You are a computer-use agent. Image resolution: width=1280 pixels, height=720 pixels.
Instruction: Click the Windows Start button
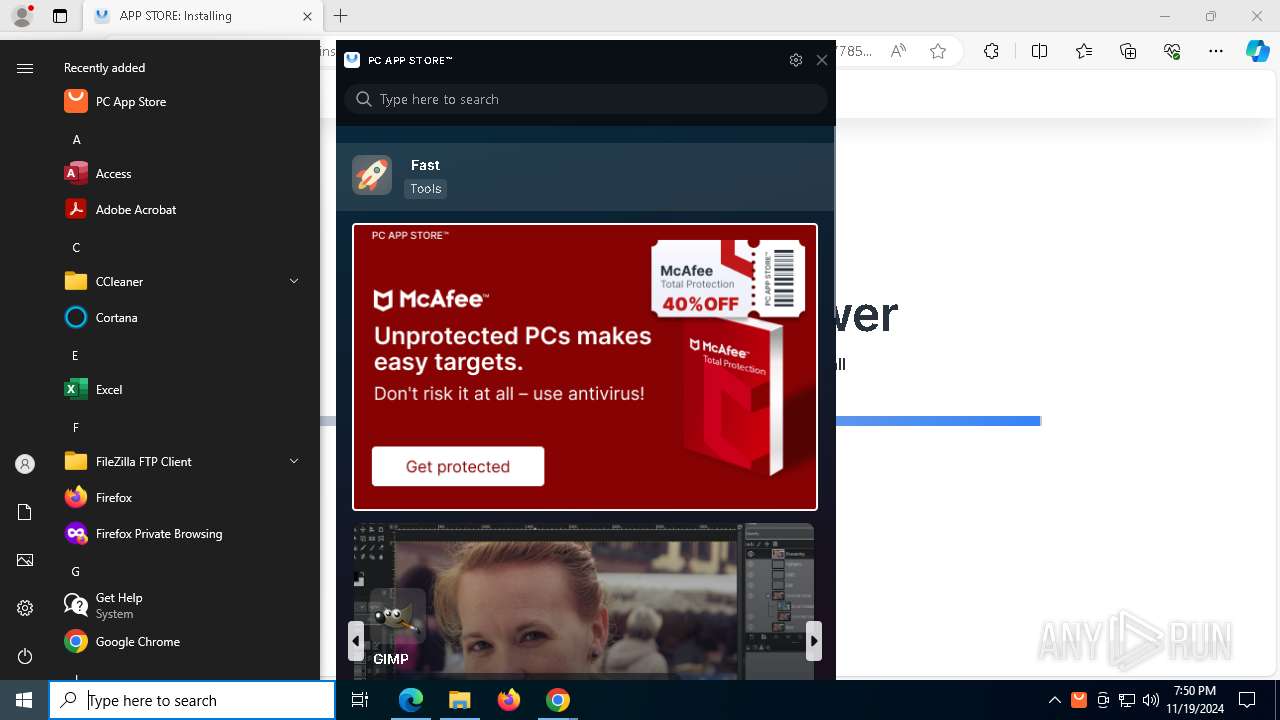tap(24, 700)
